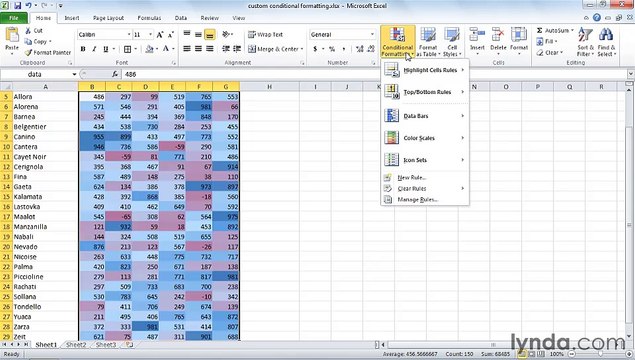Screen dimensions: 635x360
Task: Click the Decrease Decimal icon
Action: pos(371,49)
